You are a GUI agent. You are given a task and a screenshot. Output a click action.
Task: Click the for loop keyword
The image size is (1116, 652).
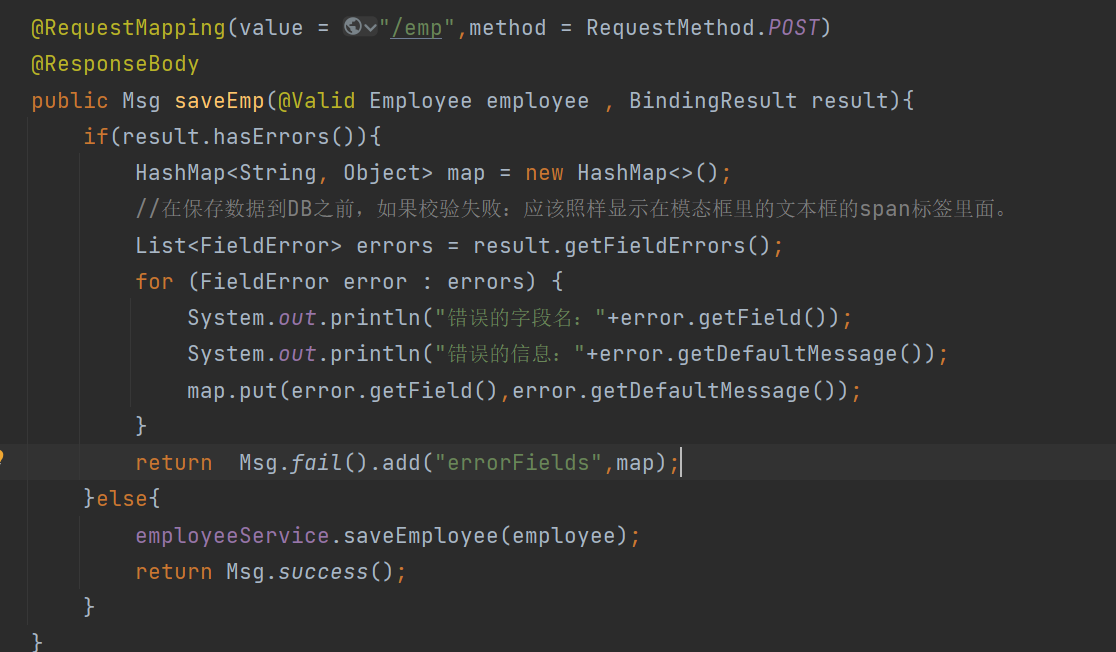click(154, 282)
